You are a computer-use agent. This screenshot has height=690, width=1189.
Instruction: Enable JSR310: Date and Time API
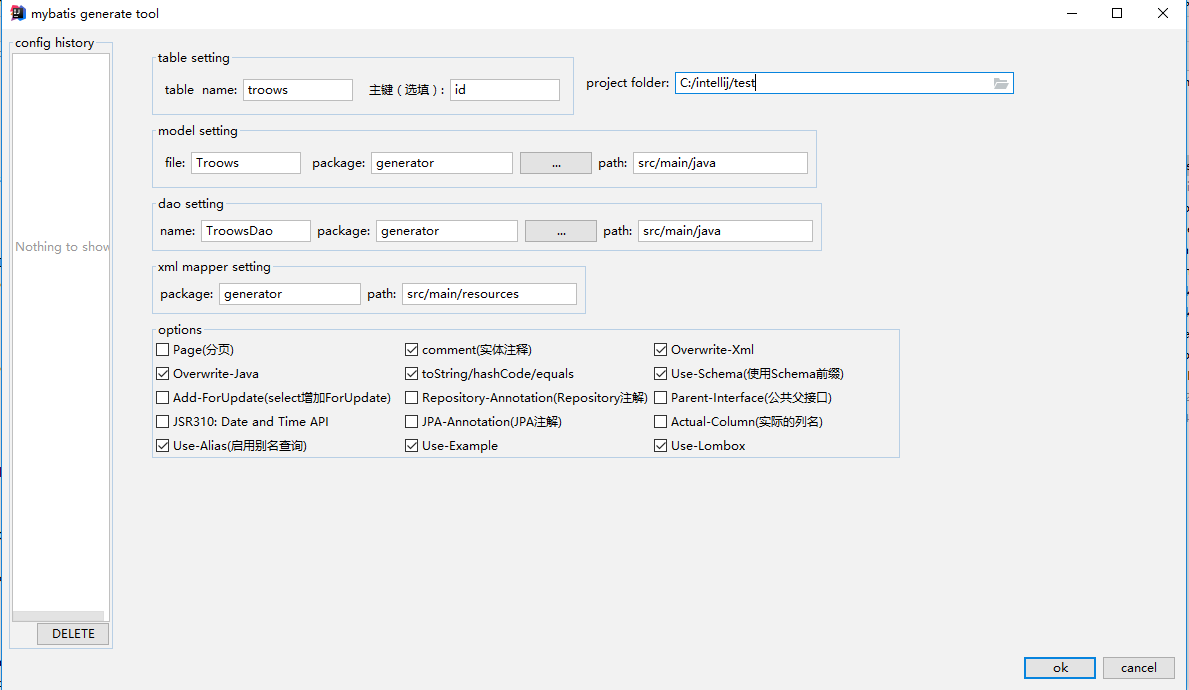coord(163,422)
